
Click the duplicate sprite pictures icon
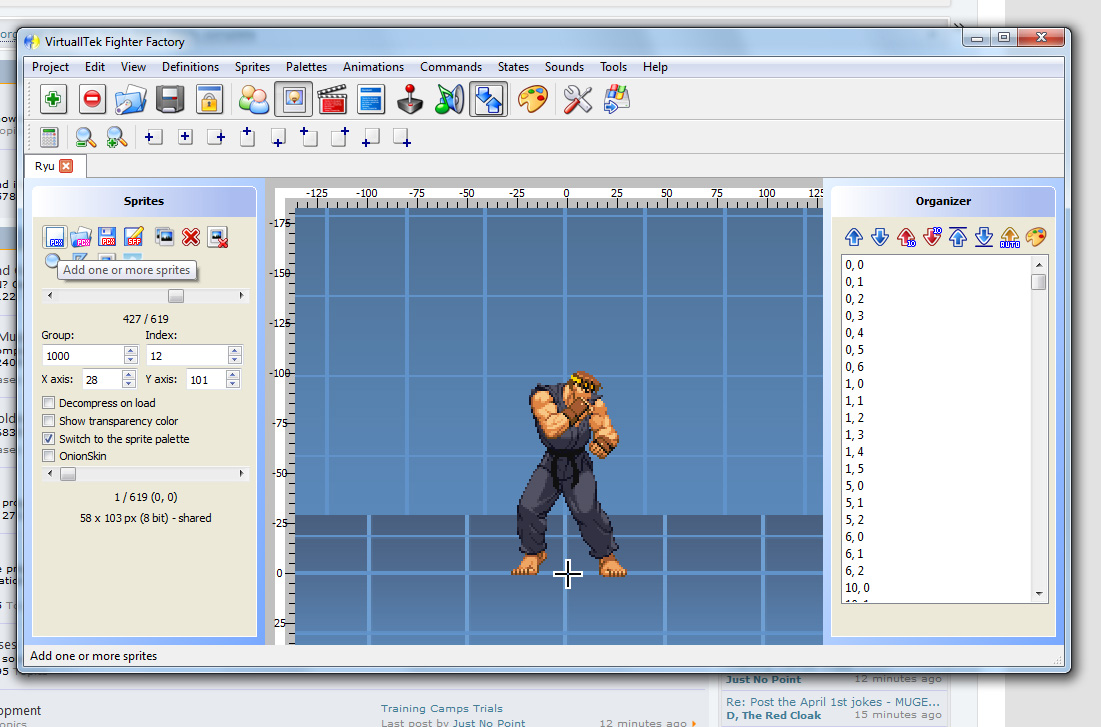[x=164, y=237]
